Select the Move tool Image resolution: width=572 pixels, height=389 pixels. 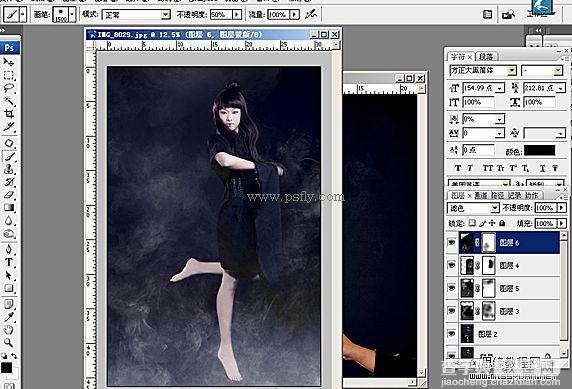tap(8, 62)
